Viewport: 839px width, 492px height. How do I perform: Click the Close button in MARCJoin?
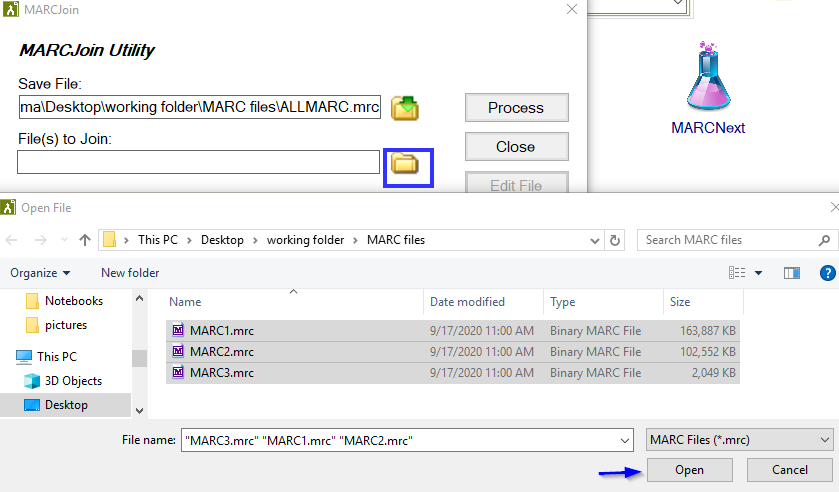516,147
